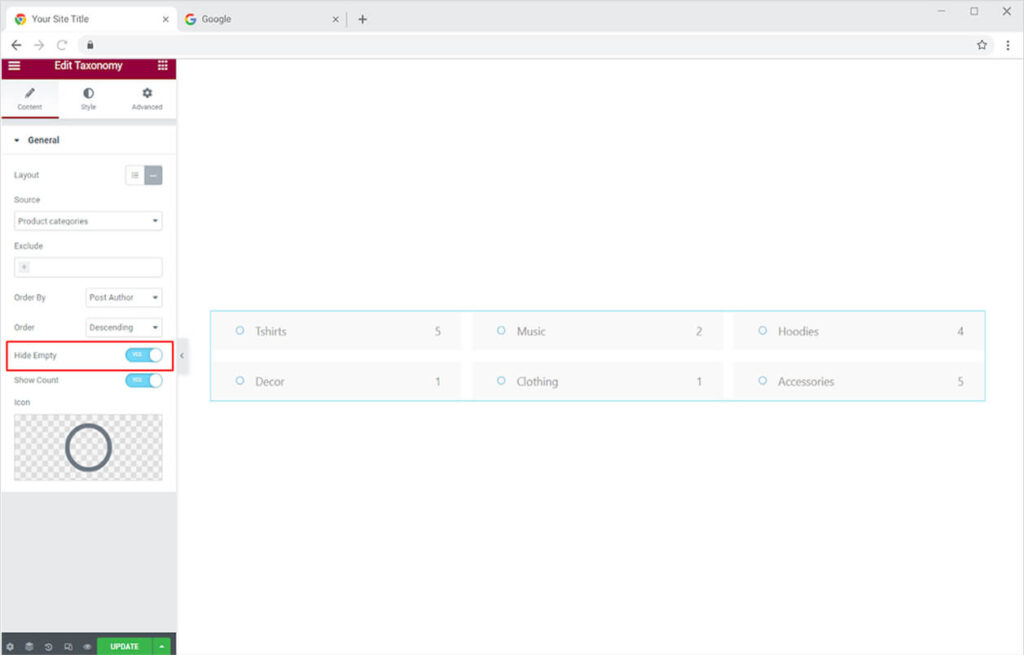Open page settings gear in bottom bar
1024x655 pixels.
click(x=10, y=646)
